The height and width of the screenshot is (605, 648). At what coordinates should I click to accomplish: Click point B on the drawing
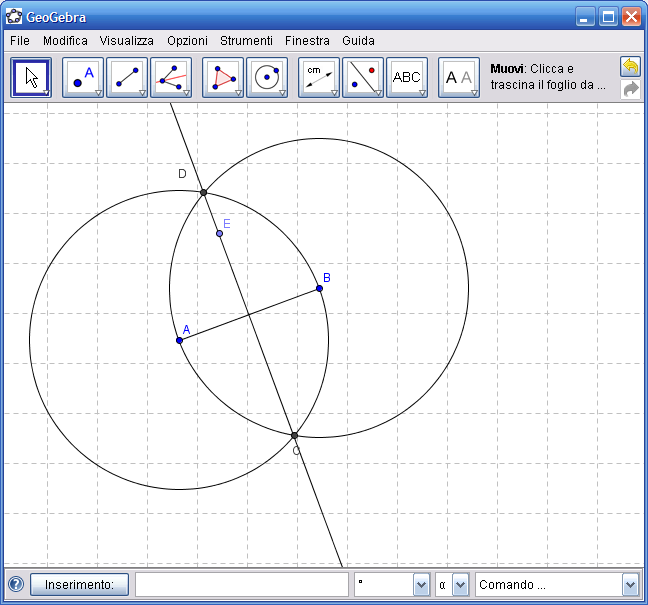coord(319,288)
